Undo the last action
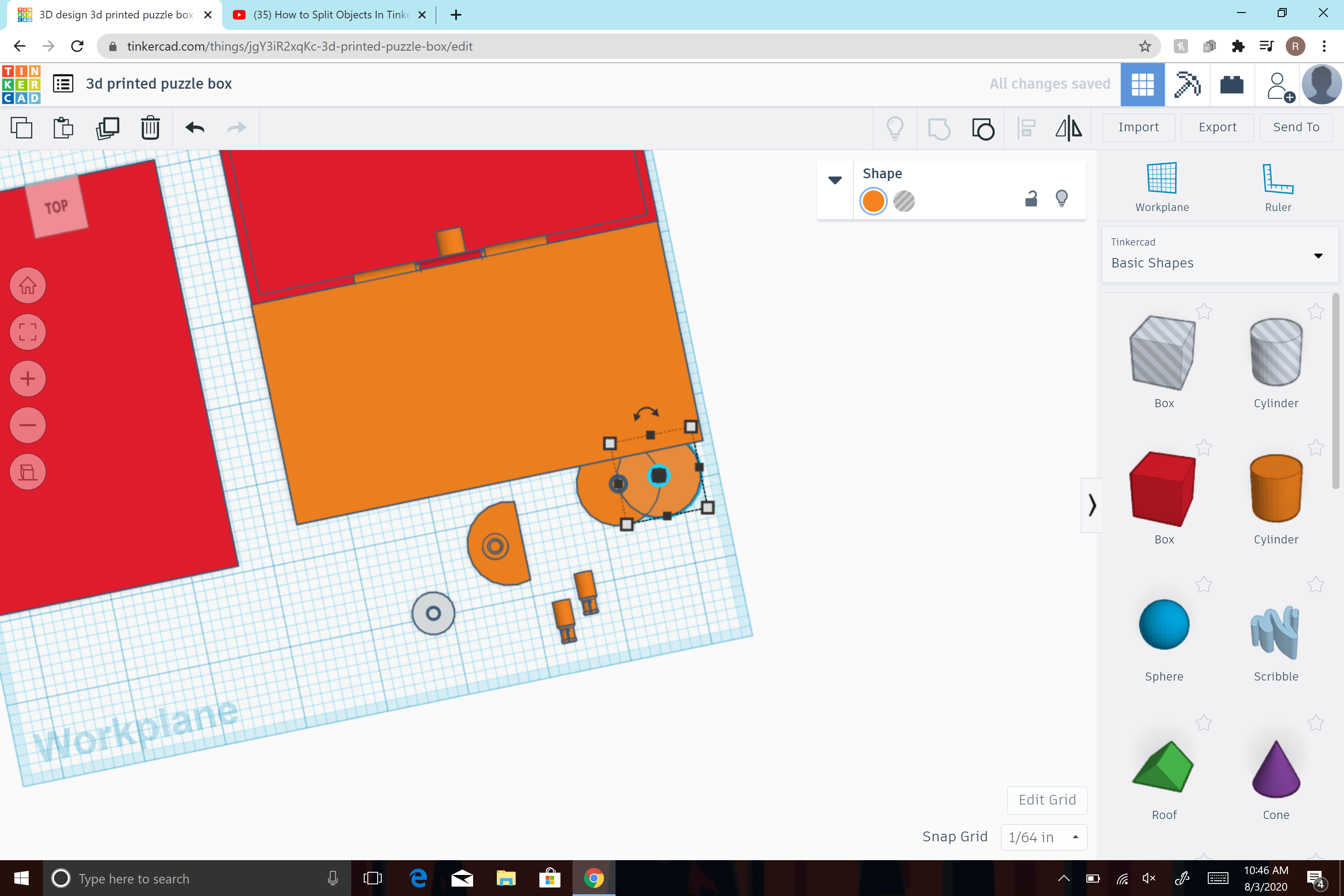The height and width of the screenshot is (896, 1344). point(195,127)
